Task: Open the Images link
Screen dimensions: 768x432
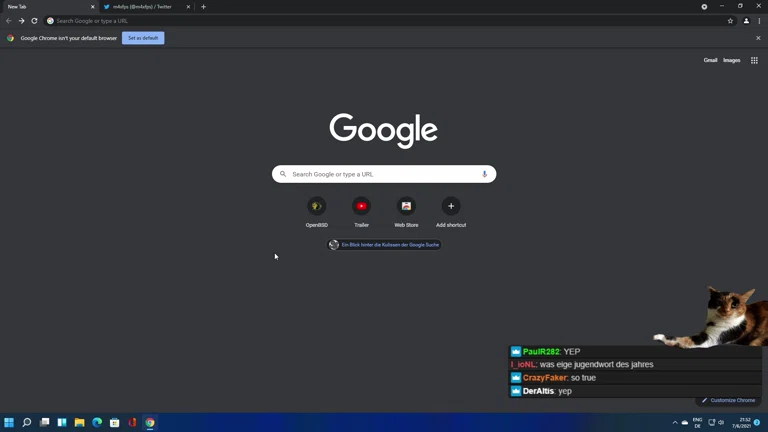Action: pyautogui.click(x=731, y=60)
